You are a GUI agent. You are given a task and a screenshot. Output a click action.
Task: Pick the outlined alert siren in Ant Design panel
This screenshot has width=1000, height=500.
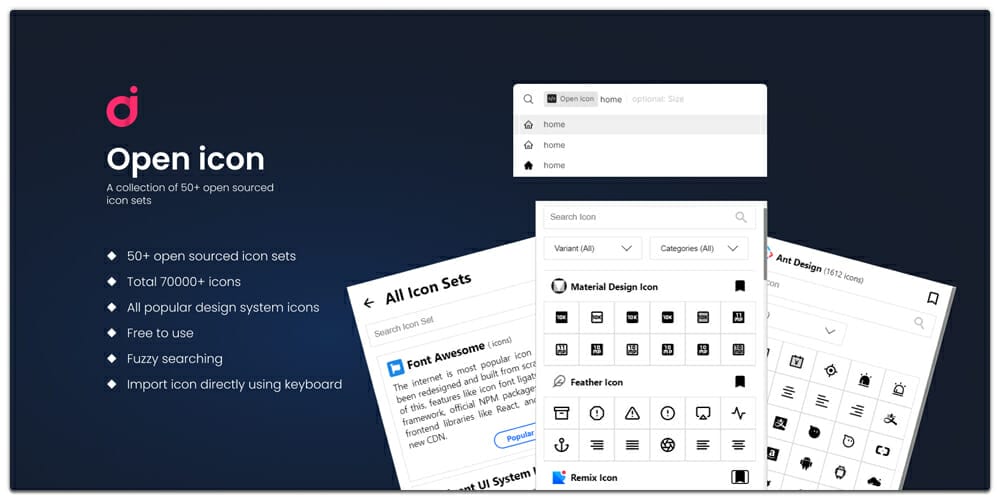coord(899,388)
